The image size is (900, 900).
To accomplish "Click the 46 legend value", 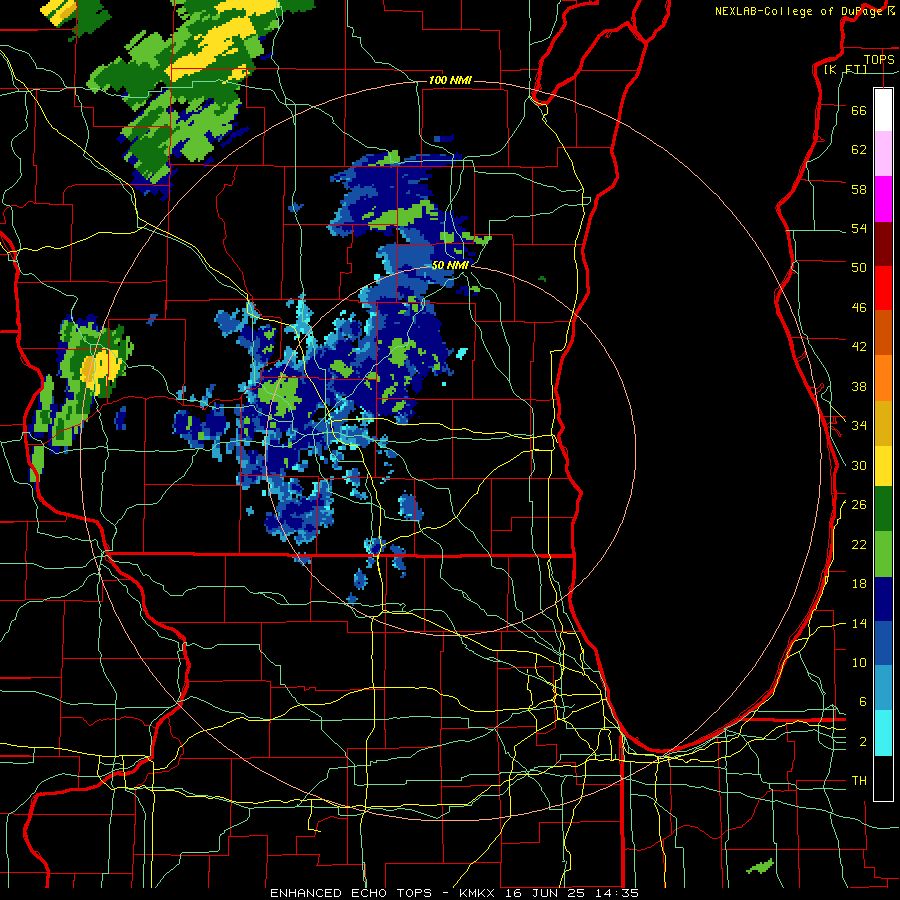I will coord(859,308).
